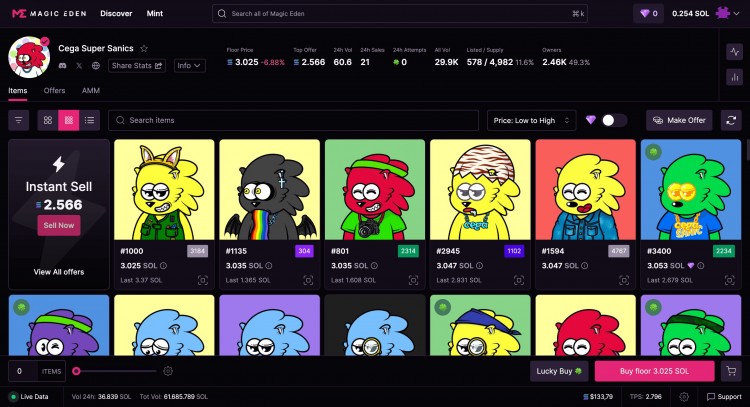The width and height of the screenshot is (750, 407).
Task: Open the collection's website globe icon
Action: [96, 66]
